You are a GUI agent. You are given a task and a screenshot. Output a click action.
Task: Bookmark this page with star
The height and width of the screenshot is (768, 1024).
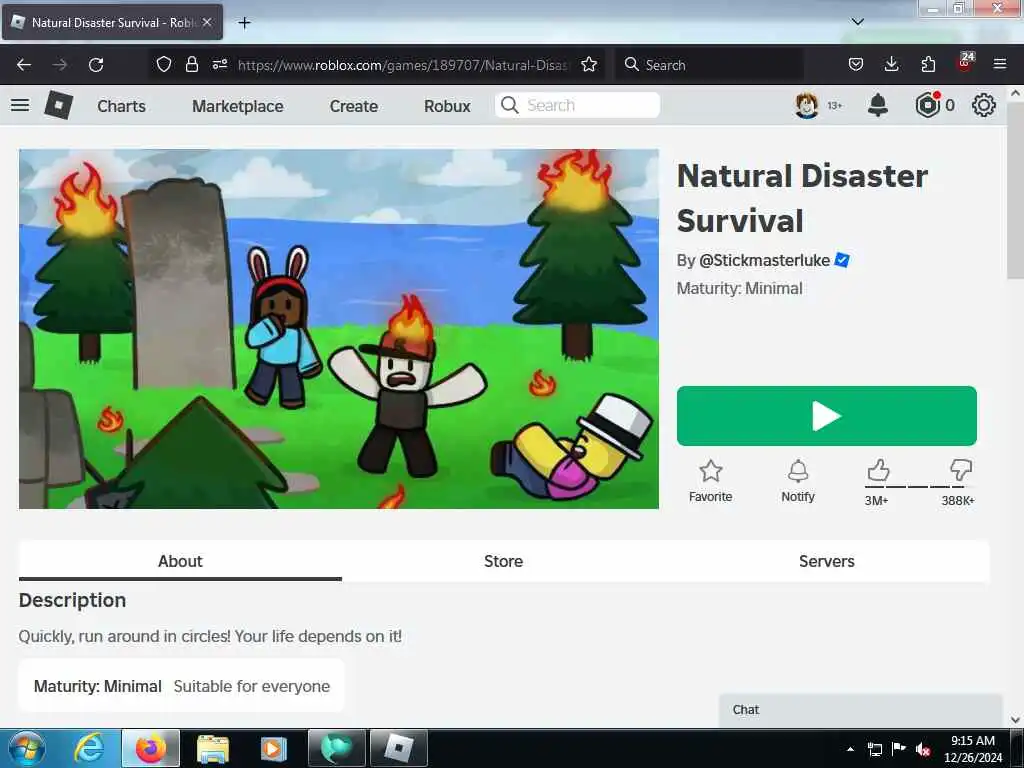(x=589, y=64)
